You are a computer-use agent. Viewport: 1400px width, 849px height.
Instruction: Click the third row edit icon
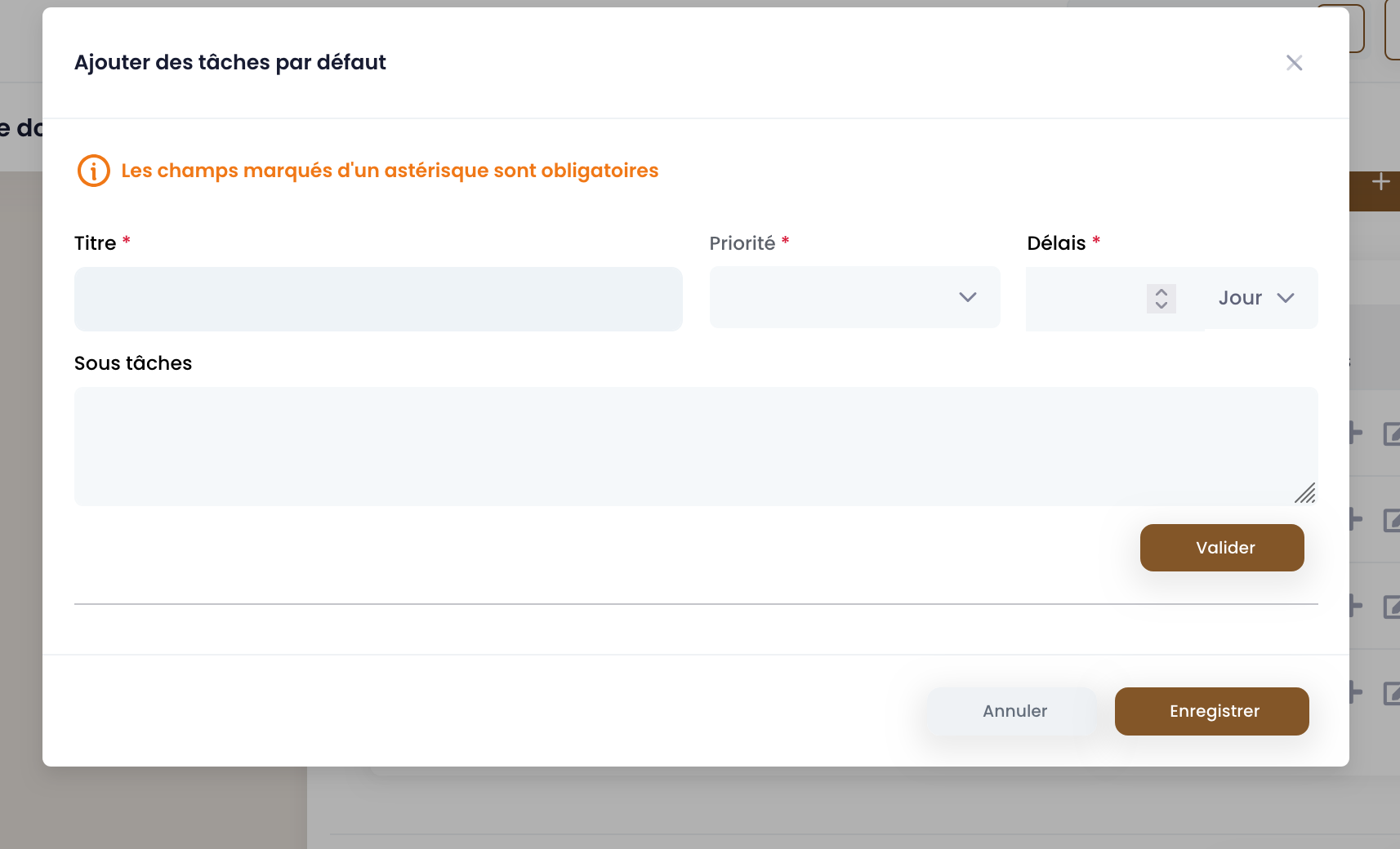[1392, 607]
